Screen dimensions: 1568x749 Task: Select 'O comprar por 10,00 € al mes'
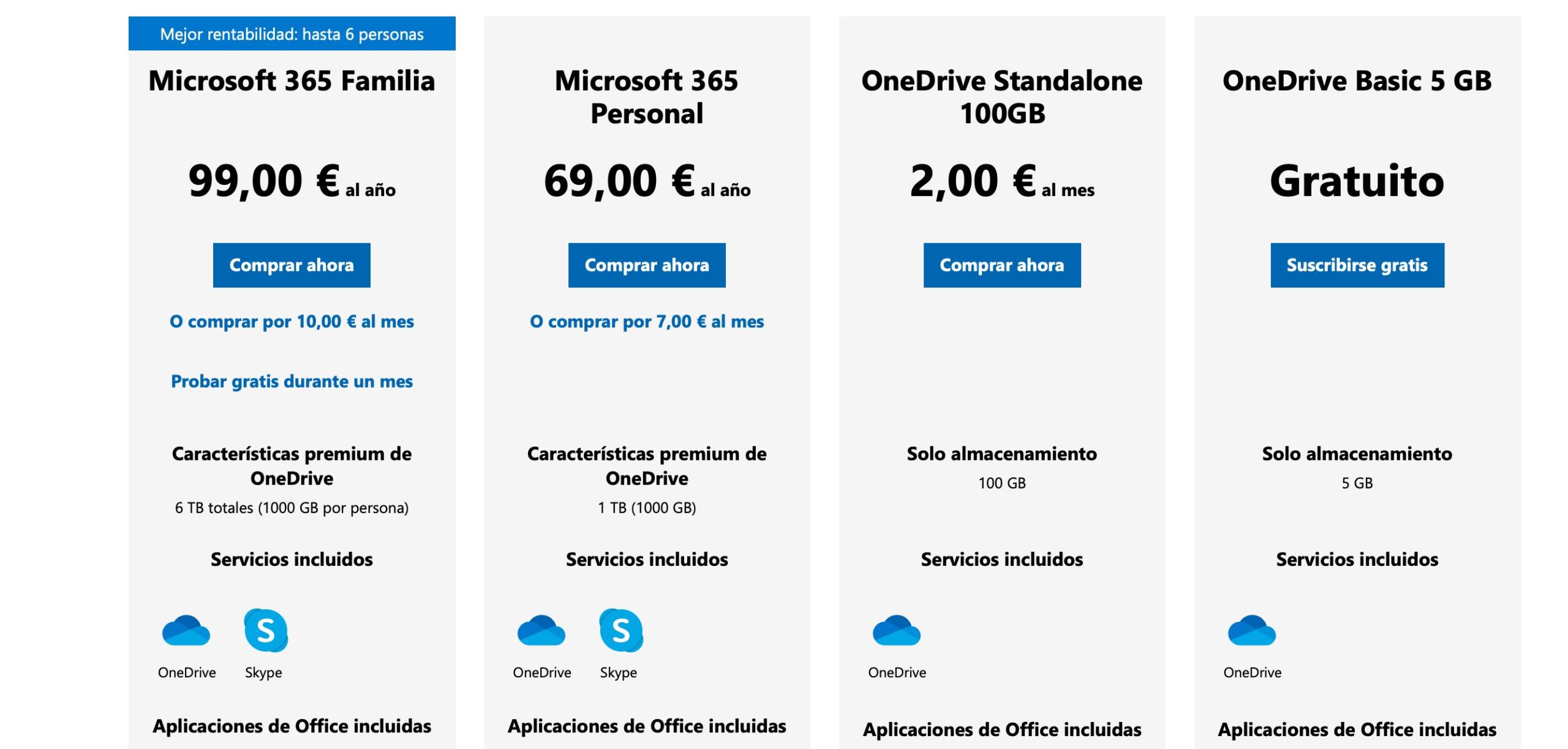point(292,321)
